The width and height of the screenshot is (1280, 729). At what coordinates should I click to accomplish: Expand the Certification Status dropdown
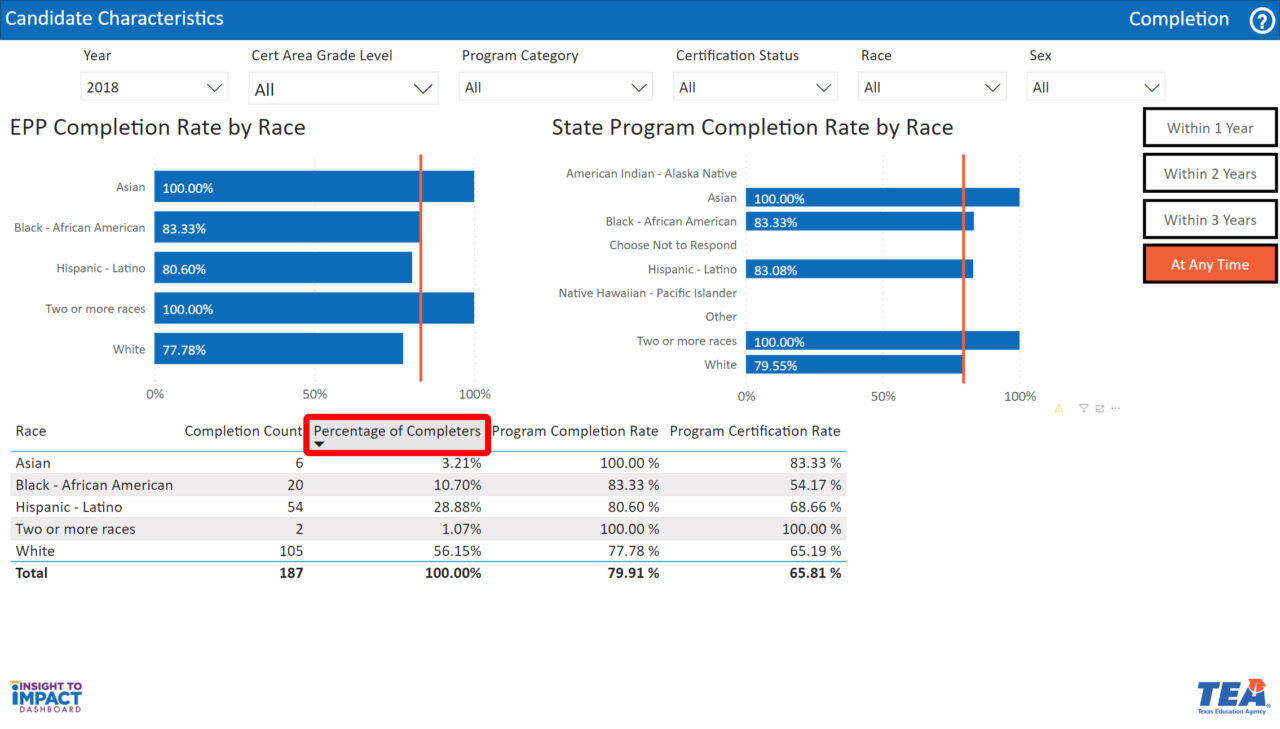coord(755,88)
